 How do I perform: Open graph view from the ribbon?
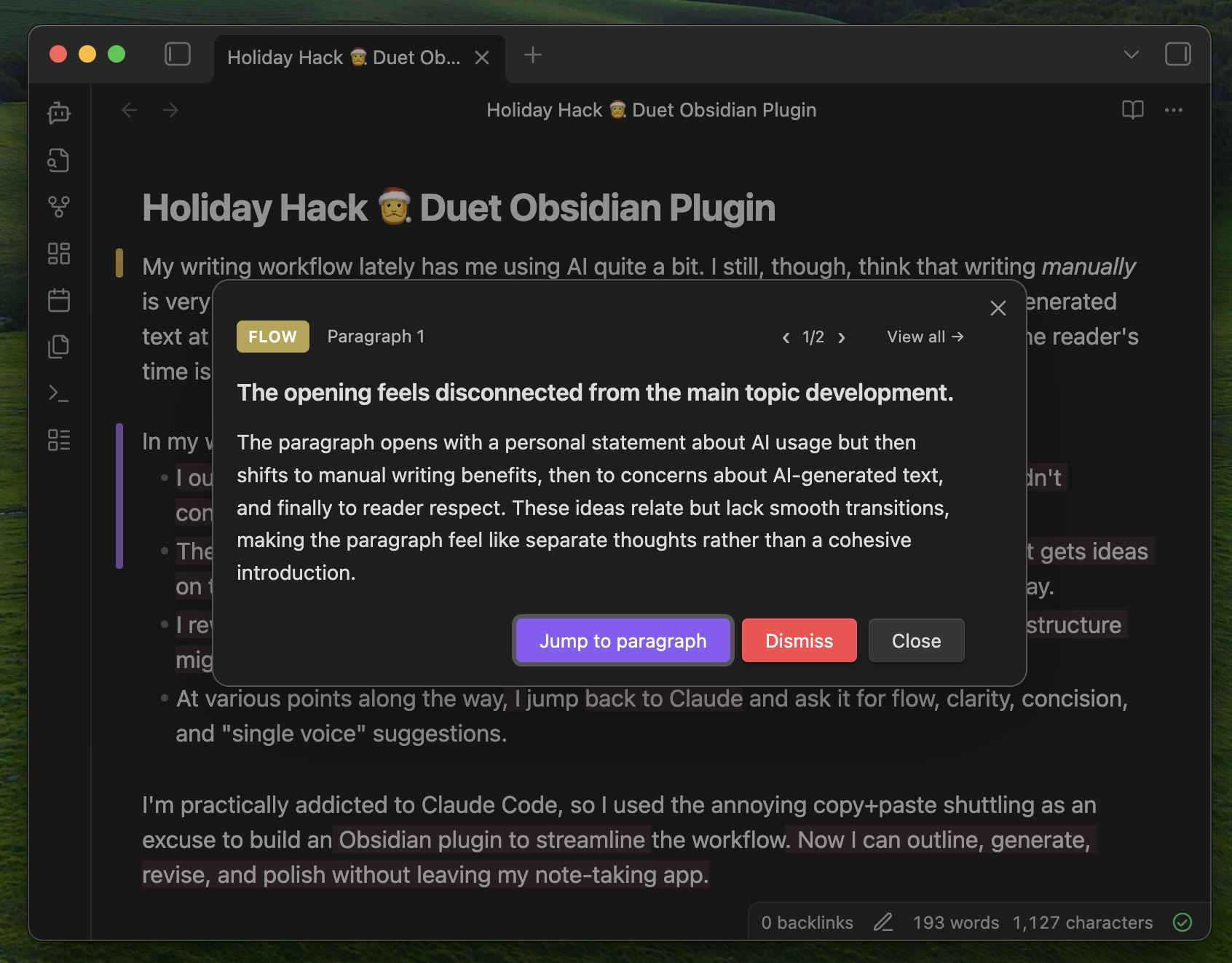point(59,207)
